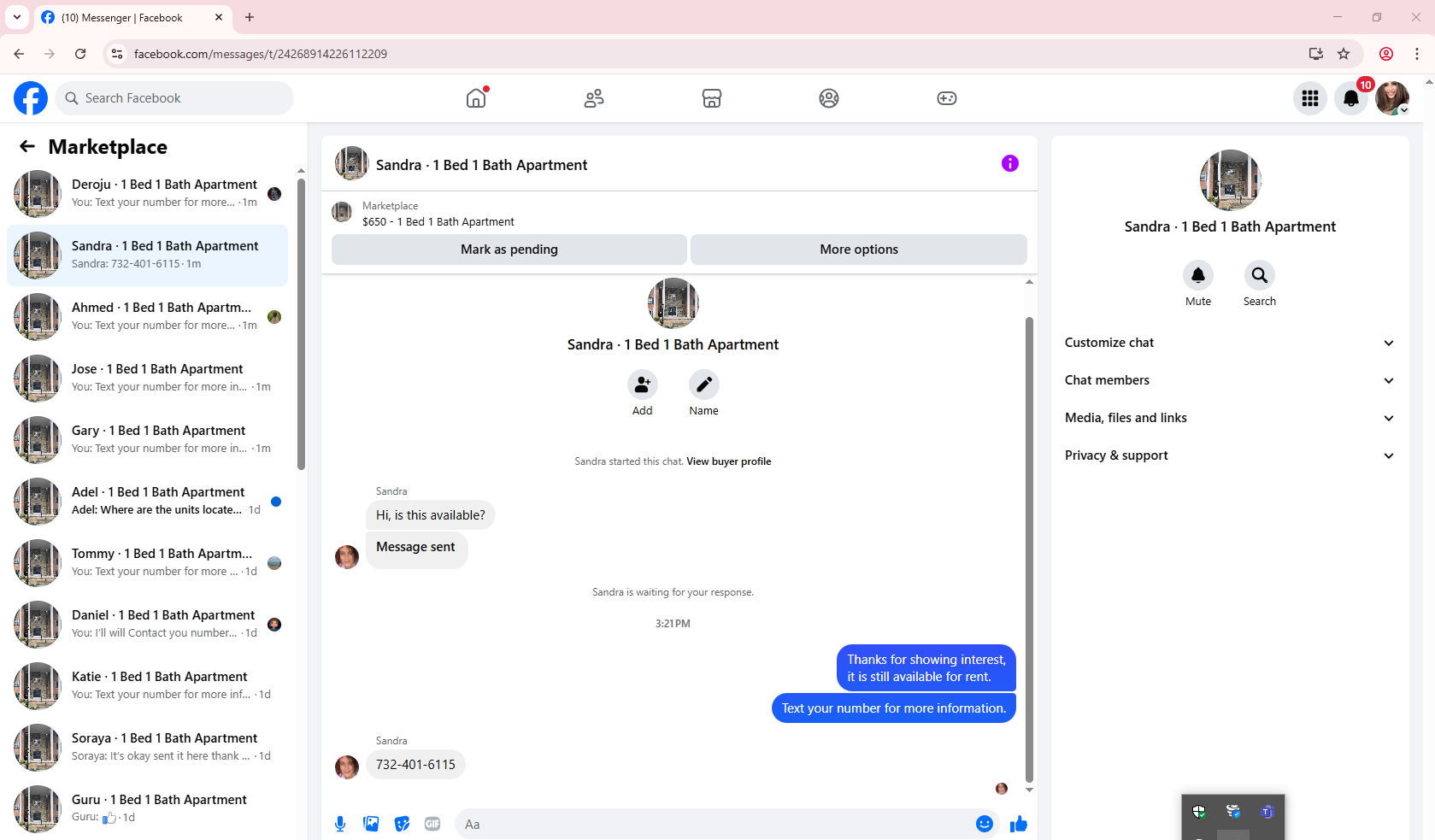This screenshot has width=1435, height=840.
Task: Click 'Hi, is this available?' message
Action: [431, 515]
